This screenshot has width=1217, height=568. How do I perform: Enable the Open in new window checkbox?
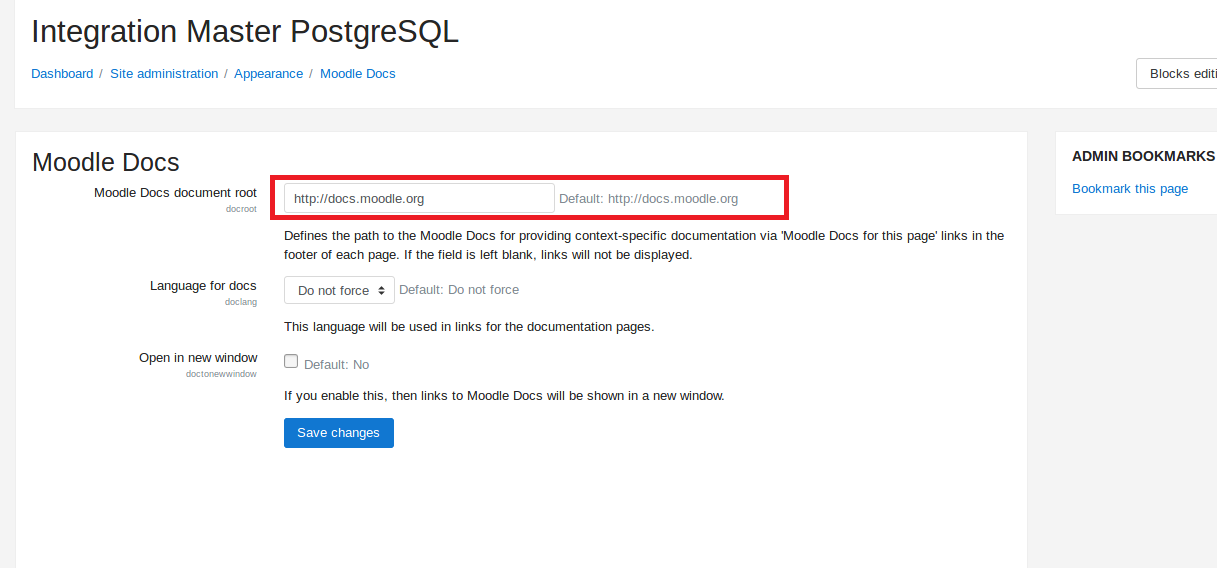click(x=291, y=362)
